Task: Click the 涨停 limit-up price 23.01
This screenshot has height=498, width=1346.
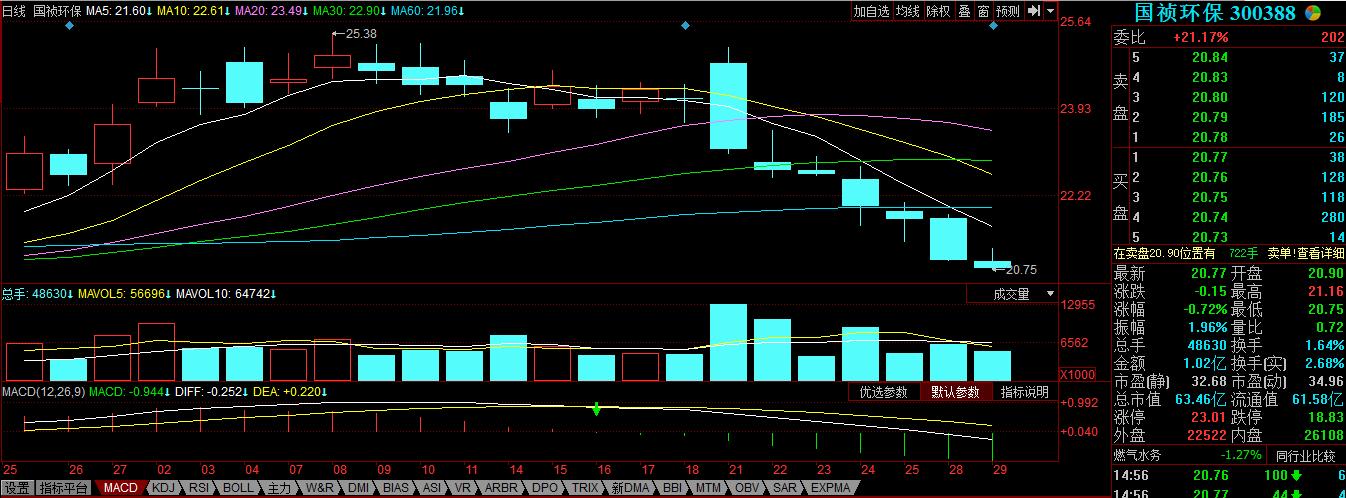Action: [1210, 418]
